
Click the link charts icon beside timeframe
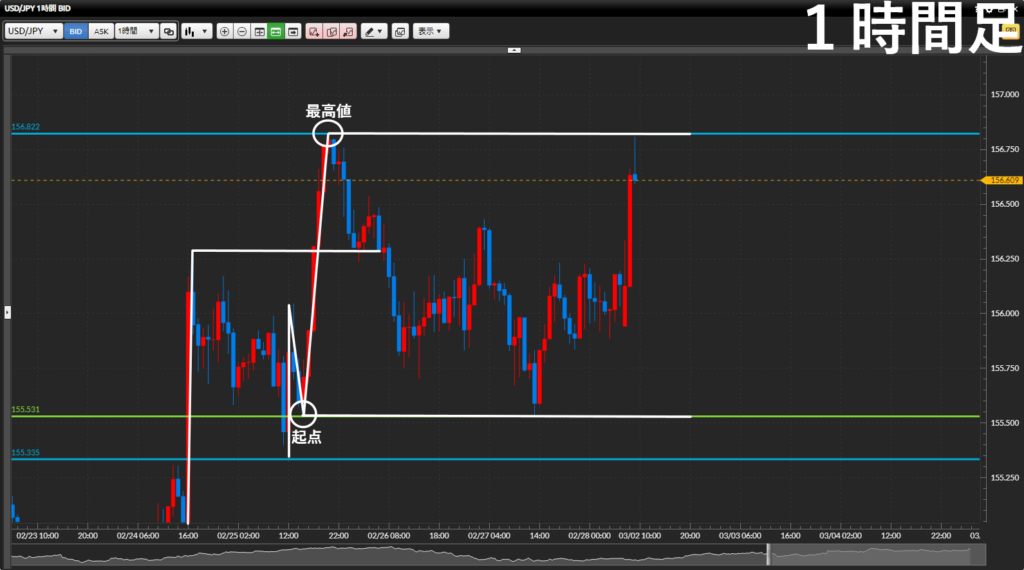[168, 31]
